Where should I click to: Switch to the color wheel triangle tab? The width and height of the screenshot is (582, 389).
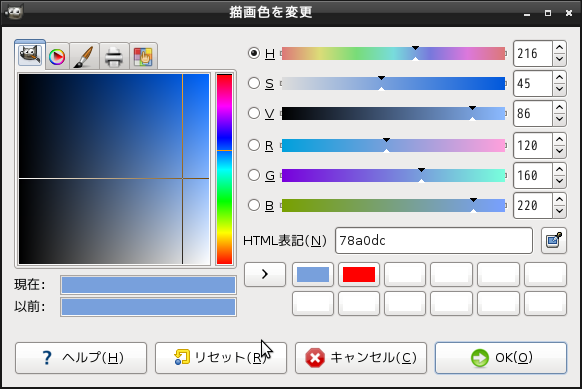(x=57, y=56)
